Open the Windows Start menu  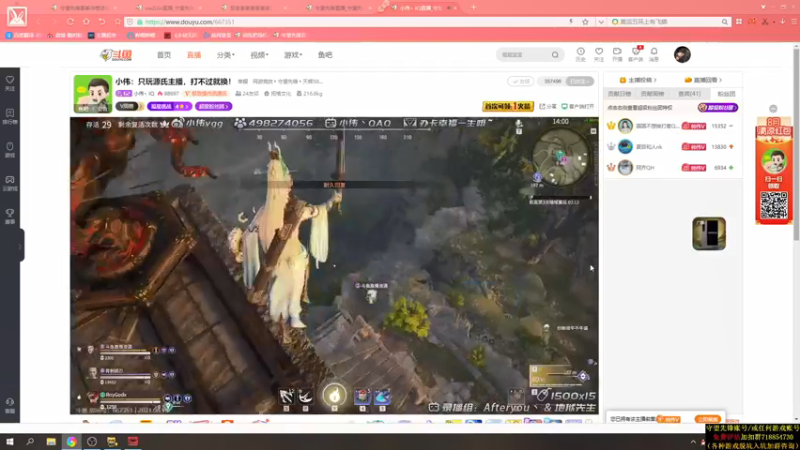pos(9,442)
